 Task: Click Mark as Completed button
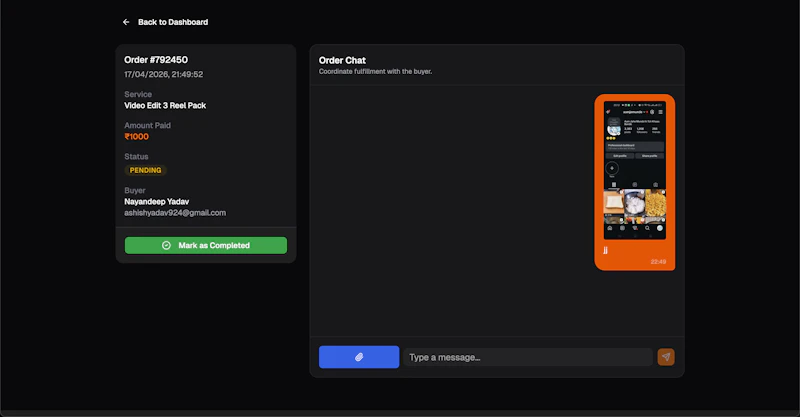[206, 246]
